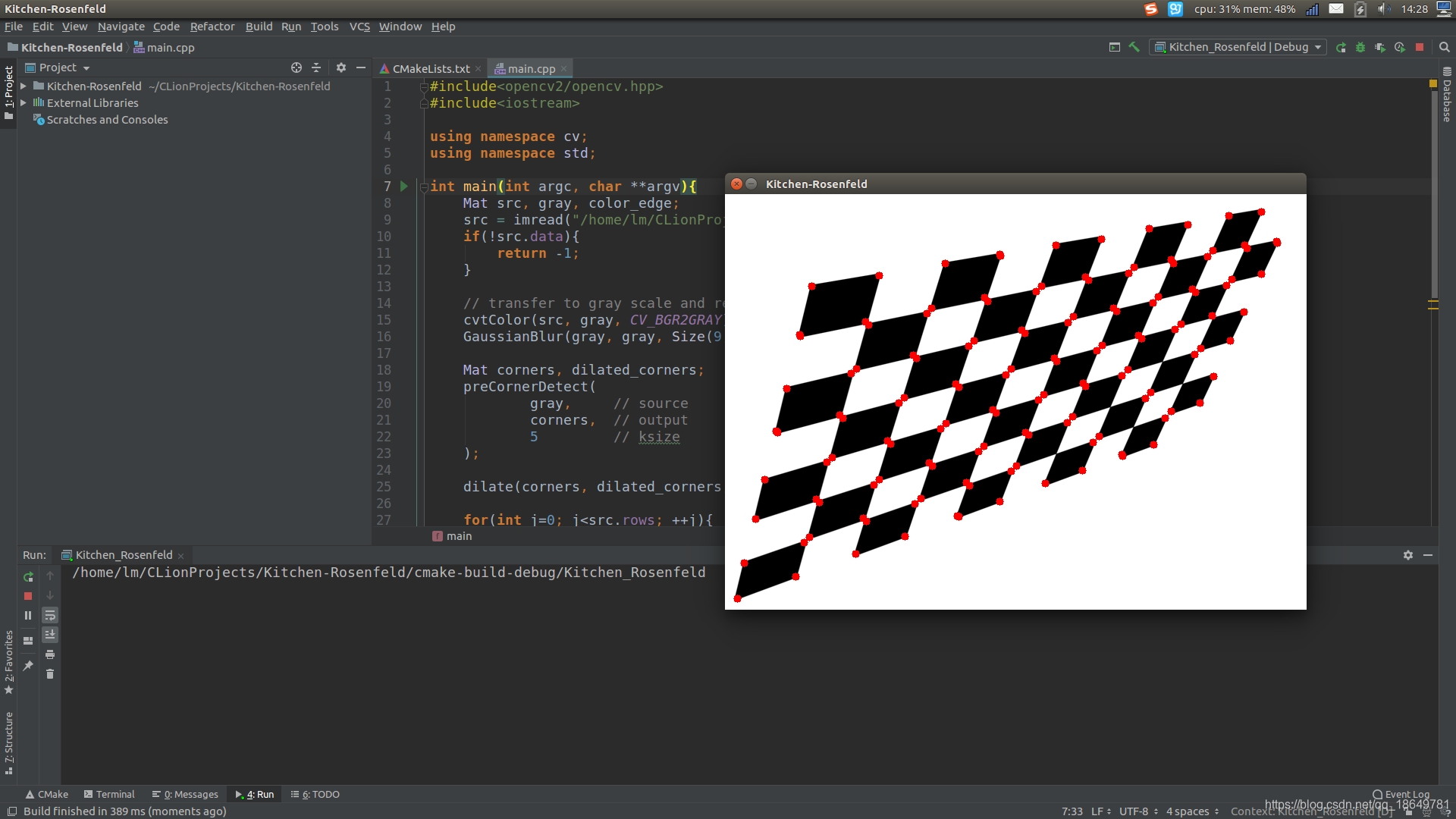The image size is (1456, 819).
Task: Open mail indicator in system tray
Action: click(x=1336, y=9)
